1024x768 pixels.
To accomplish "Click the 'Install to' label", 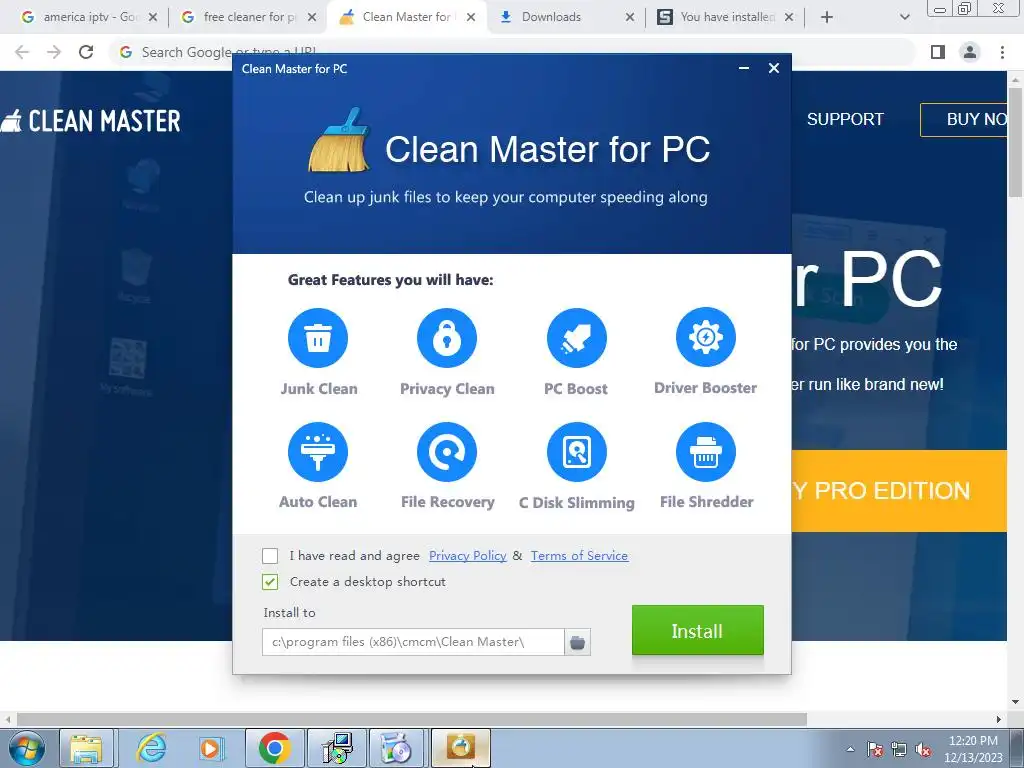I will tap(289, 613).
